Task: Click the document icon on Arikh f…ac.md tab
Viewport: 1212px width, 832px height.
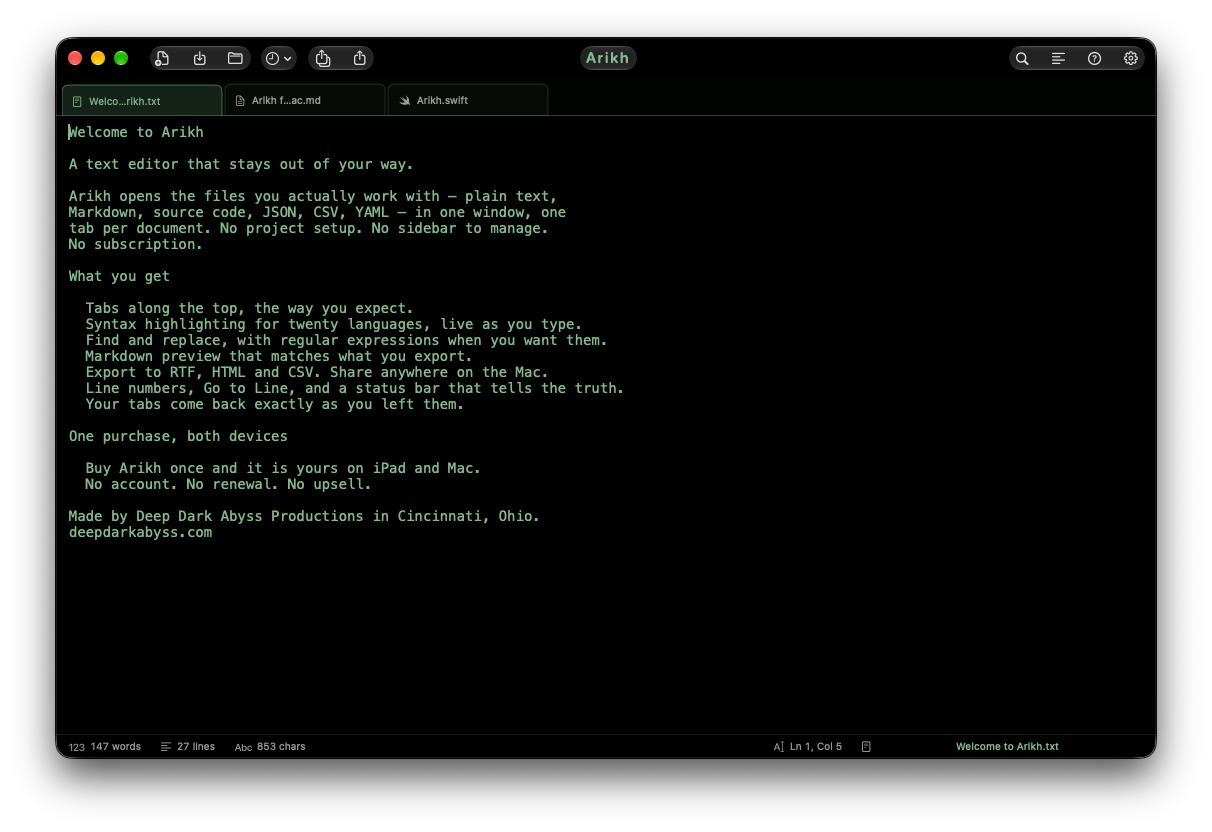Action: 240,101
